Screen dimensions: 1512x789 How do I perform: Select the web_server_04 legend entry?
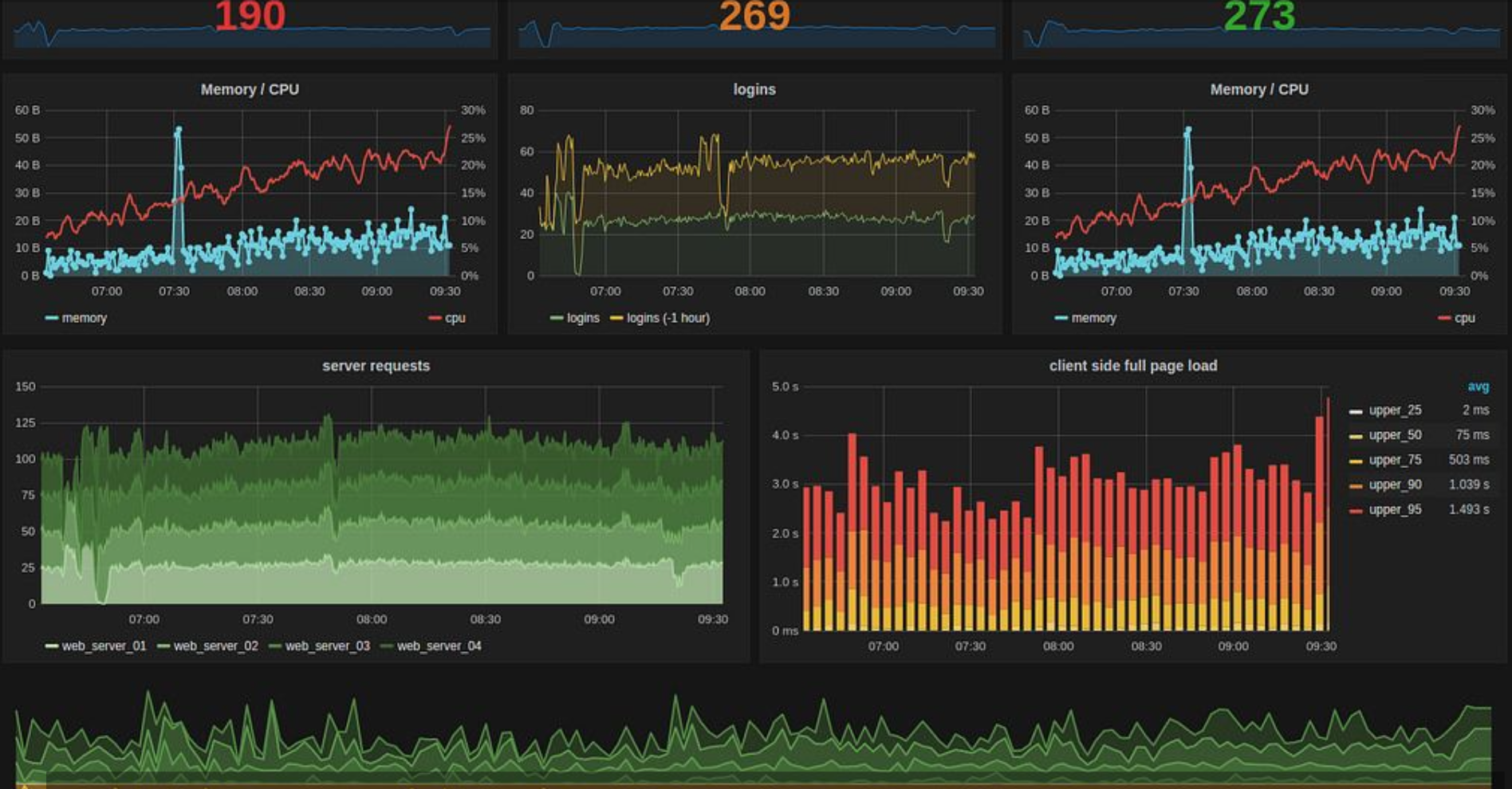point(439,646)
